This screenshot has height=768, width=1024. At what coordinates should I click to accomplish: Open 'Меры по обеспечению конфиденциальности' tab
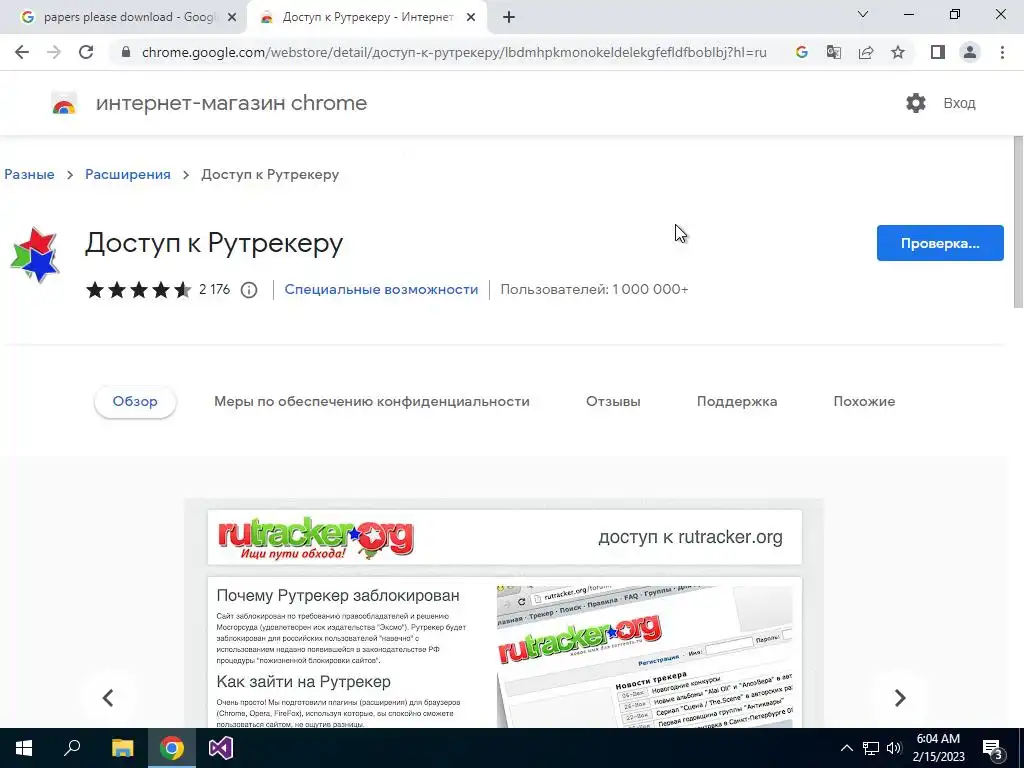click(x=372, y=402)
